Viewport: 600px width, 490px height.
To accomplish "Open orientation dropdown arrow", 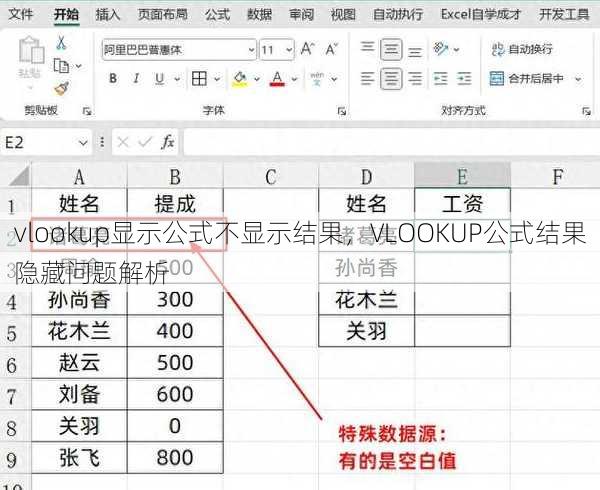I will (457, 49).
